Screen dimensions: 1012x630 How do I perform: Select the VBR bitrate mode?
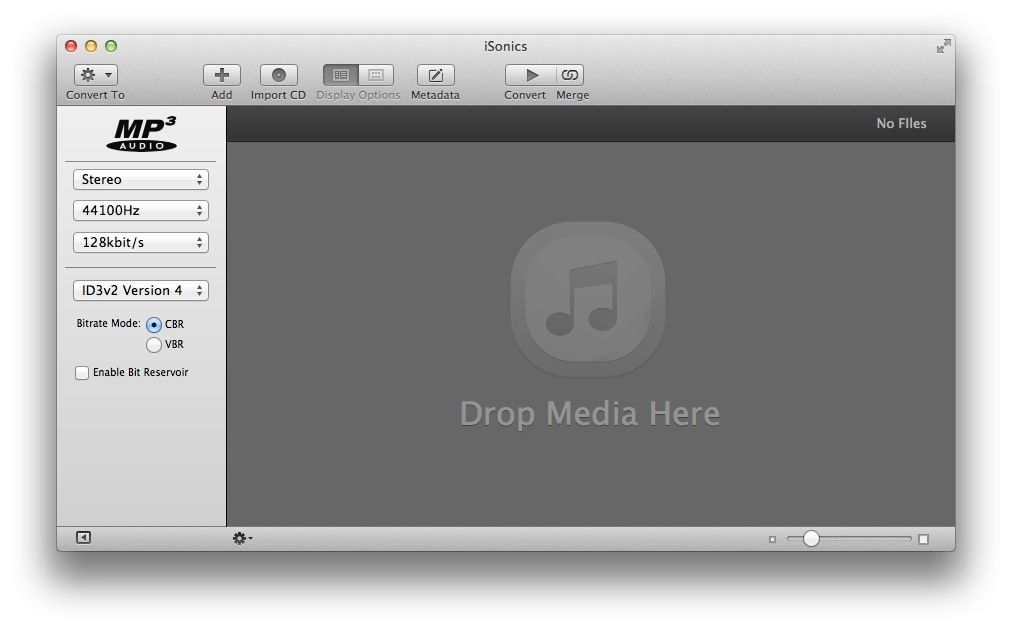pos(154,345)
